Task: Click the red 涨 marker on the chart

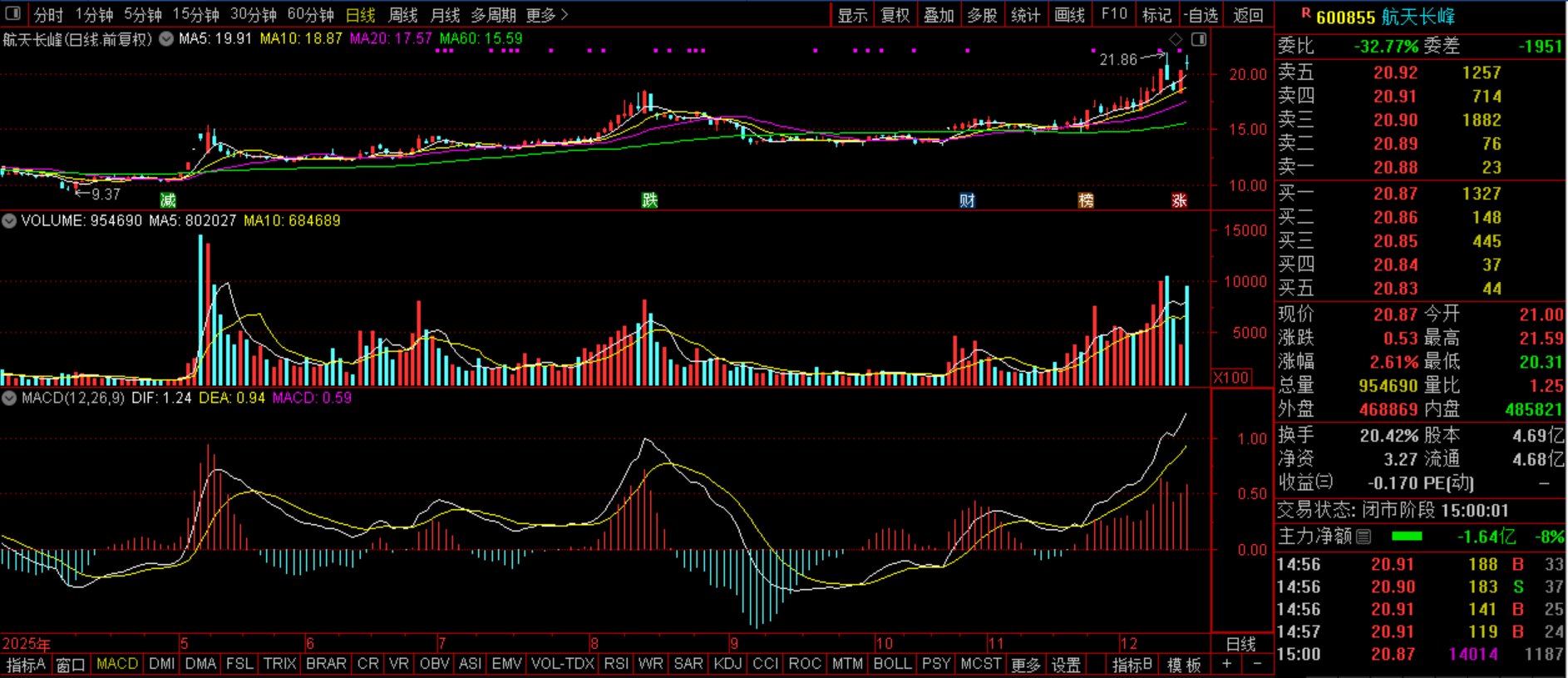Action: click(1179, 200)
